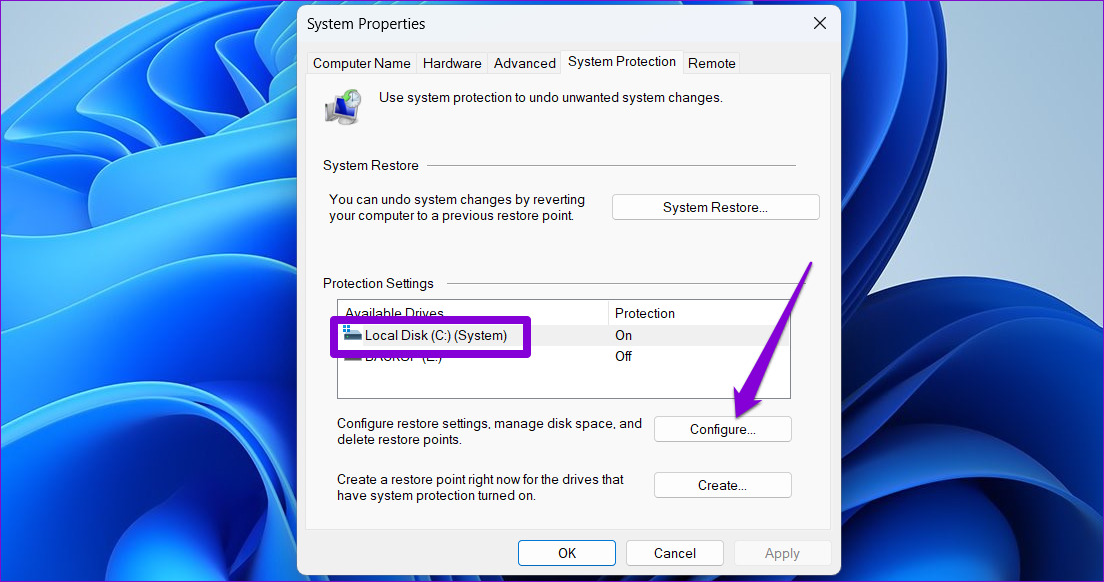Click the System Restore... button
Screen dimensions: 1104x582
click(x=715, y=208)
